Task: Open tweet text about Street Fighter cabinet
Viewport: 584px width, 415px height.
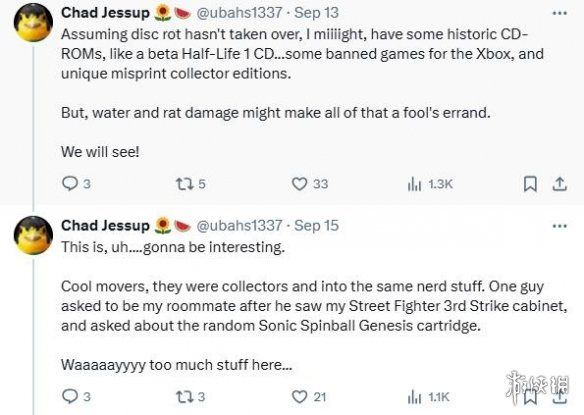Action: pos(314,305)
